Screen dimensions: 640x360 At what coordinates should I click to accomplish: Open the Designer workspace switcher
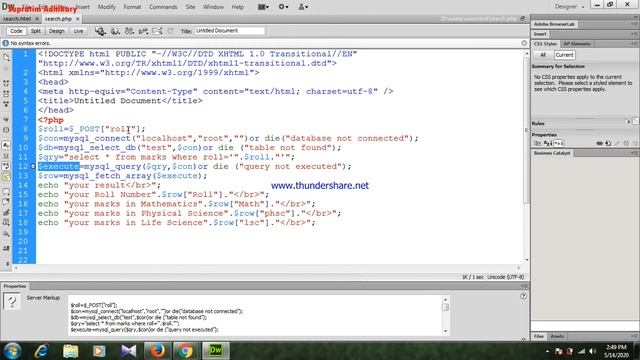coord(569,7)
